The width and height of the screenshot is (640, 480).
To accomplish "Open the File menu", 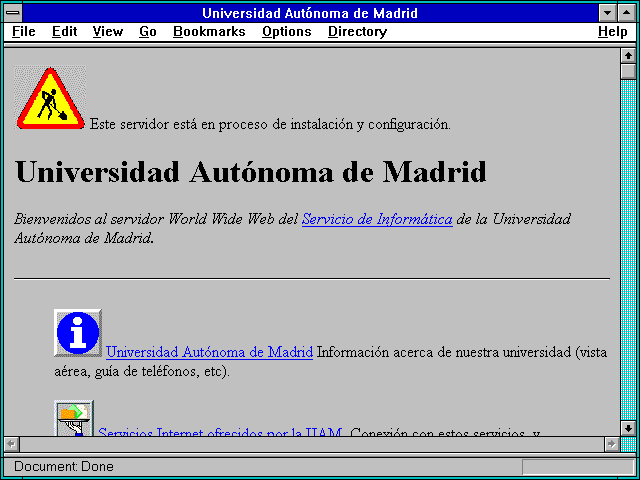I will 24,32.
